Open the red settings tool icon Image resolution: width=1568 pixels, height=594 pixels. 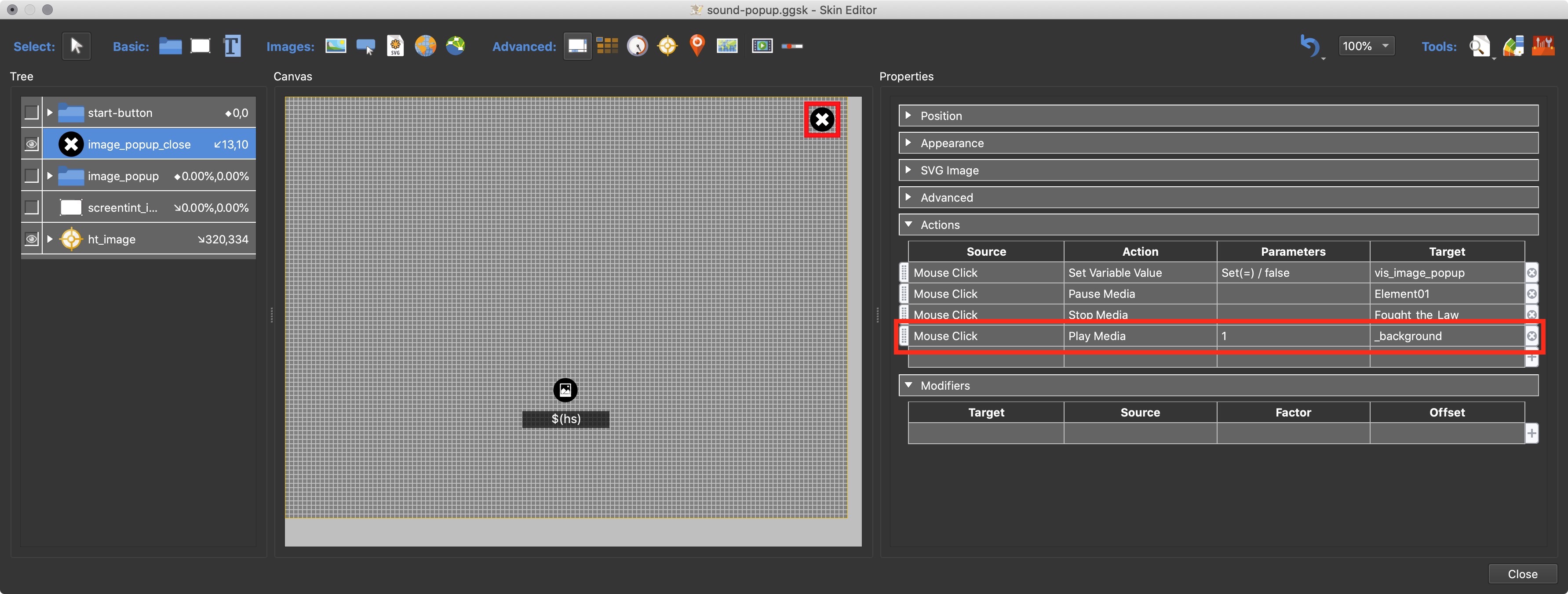pos(1543,46)
